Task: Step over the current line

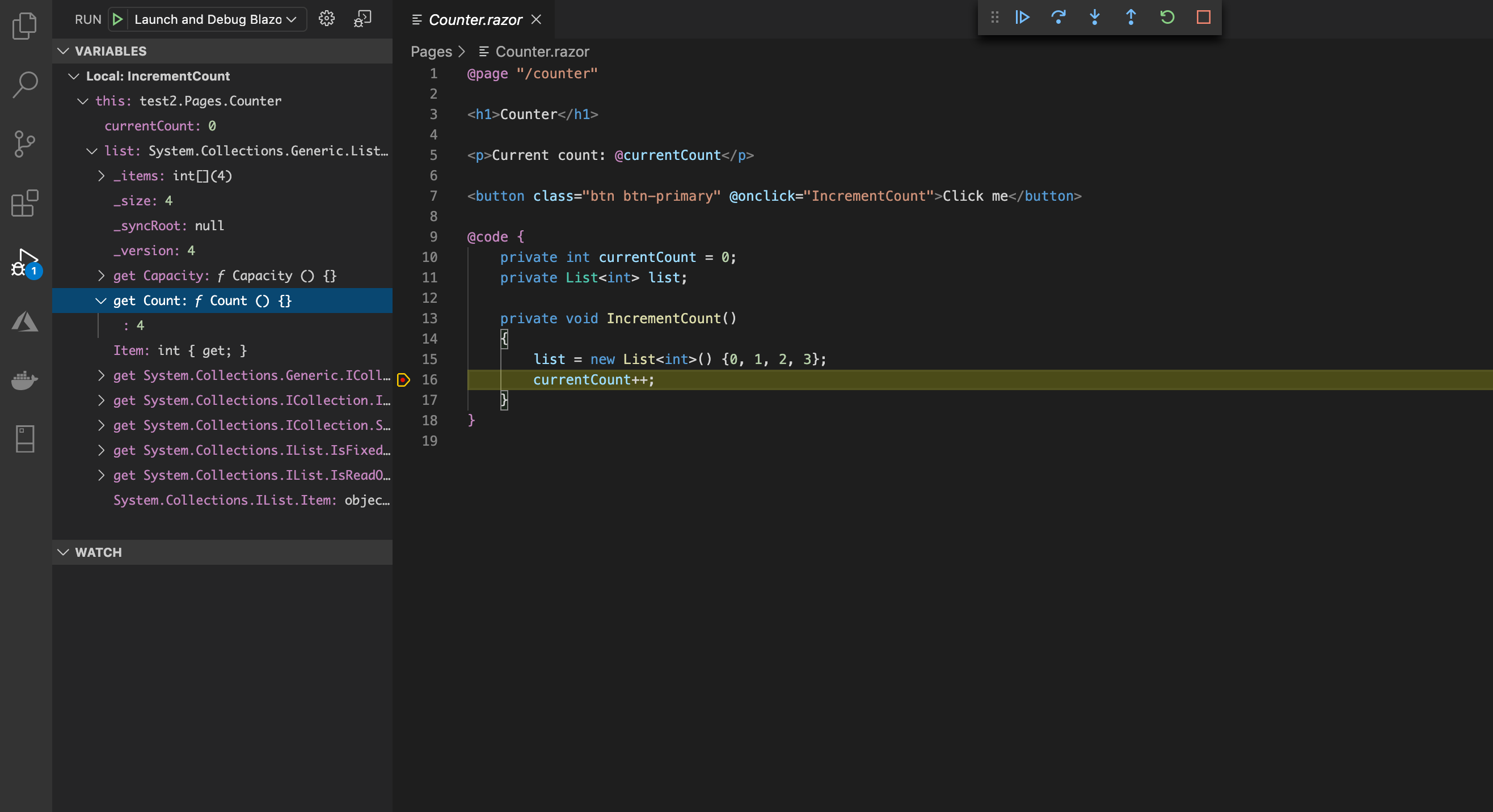Action: pos(1058,18)
